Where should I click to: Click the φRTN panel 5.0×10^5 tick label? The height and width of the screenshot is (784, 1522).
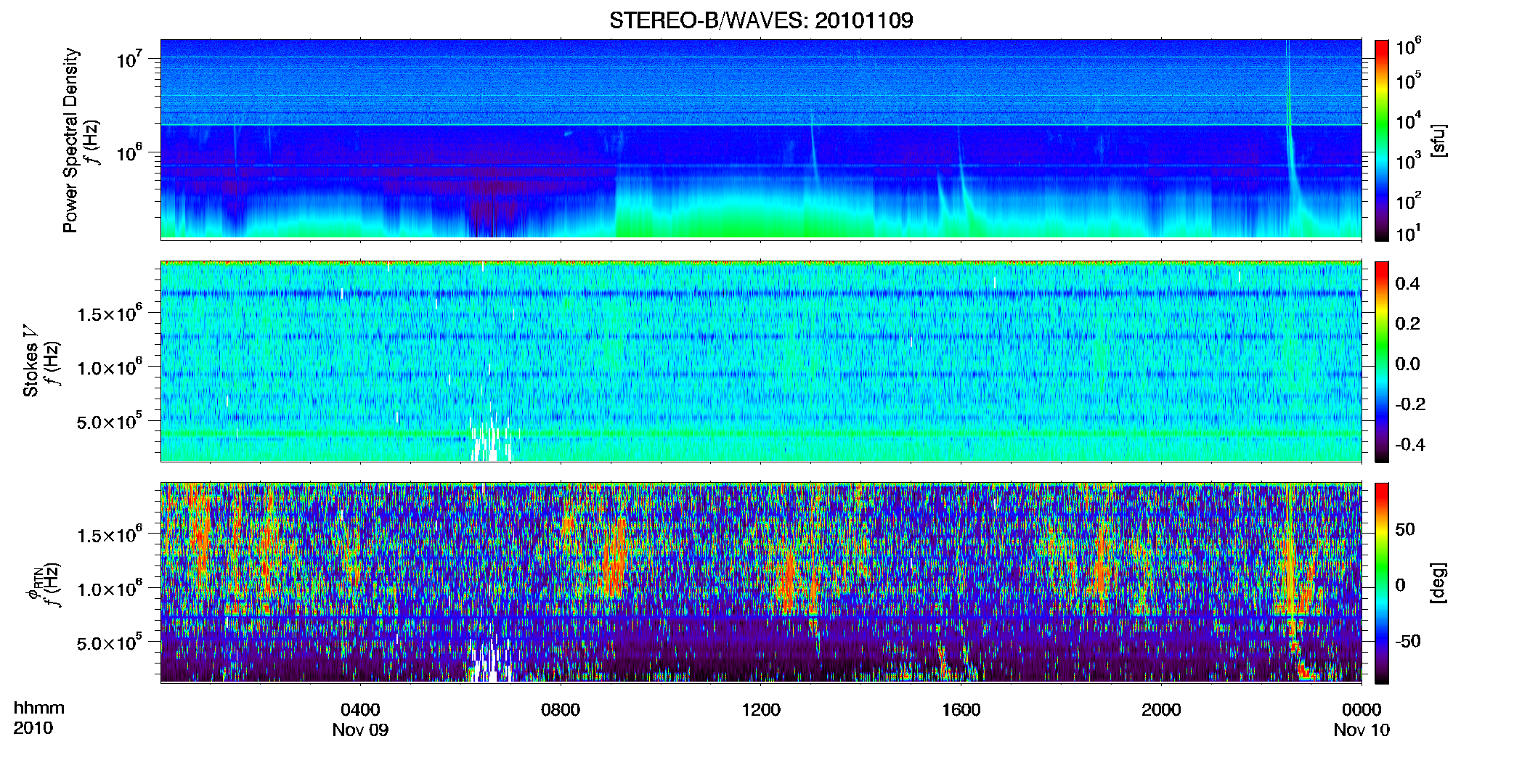[109, 642]
